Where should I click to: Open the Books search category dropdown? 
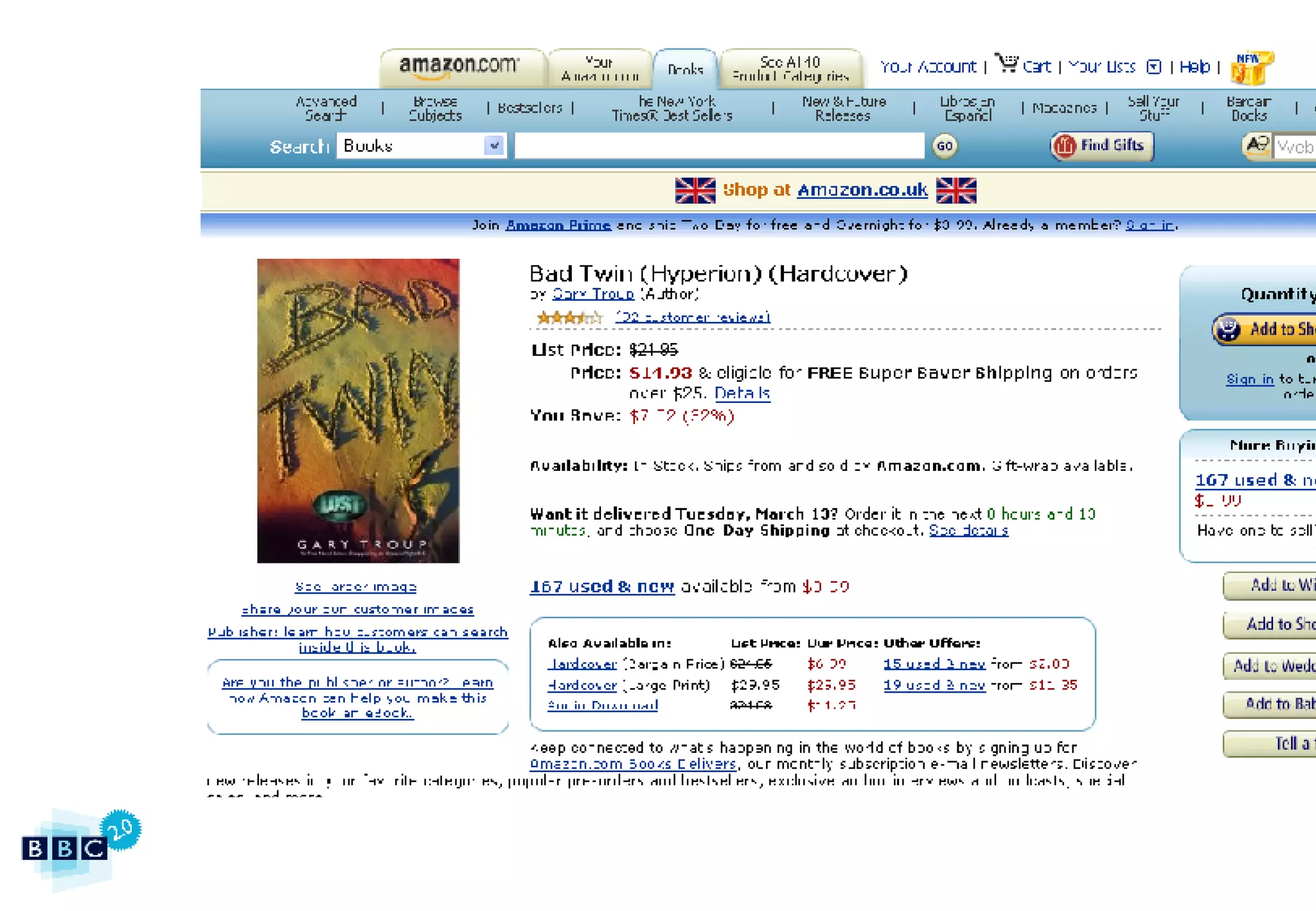click(x=422, y=146)
